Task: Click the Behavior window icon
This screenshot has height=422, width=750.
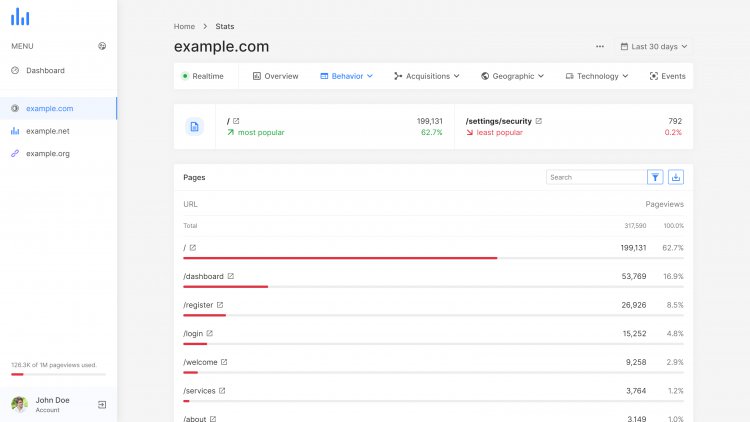Action: pyautogui.click(x=324, y=76)
